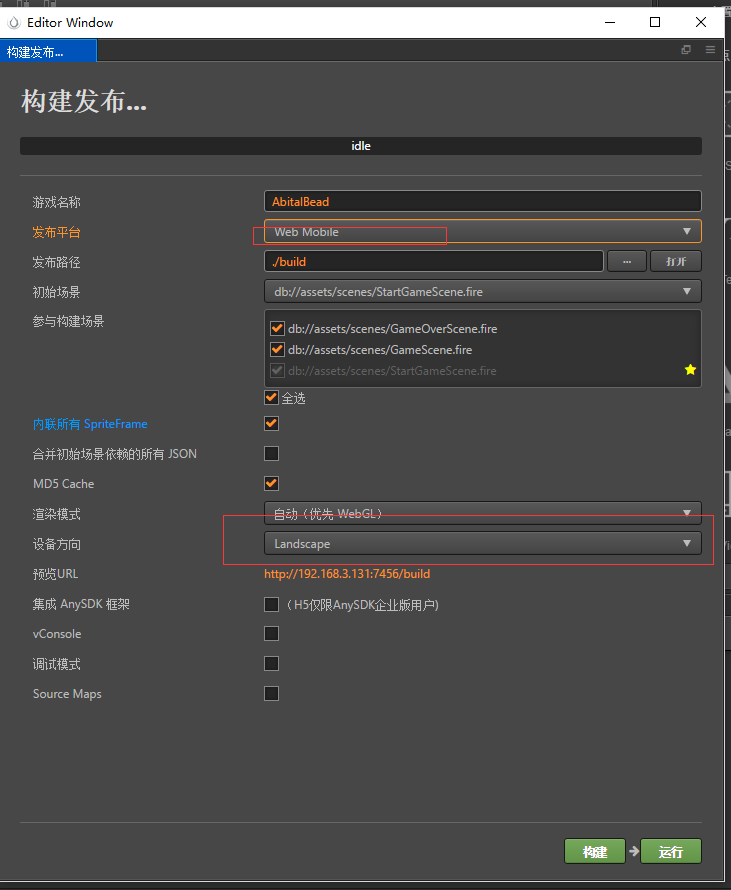731x890 pixels.
Task: Click the green 构建 build button
Action: [595, 851]
